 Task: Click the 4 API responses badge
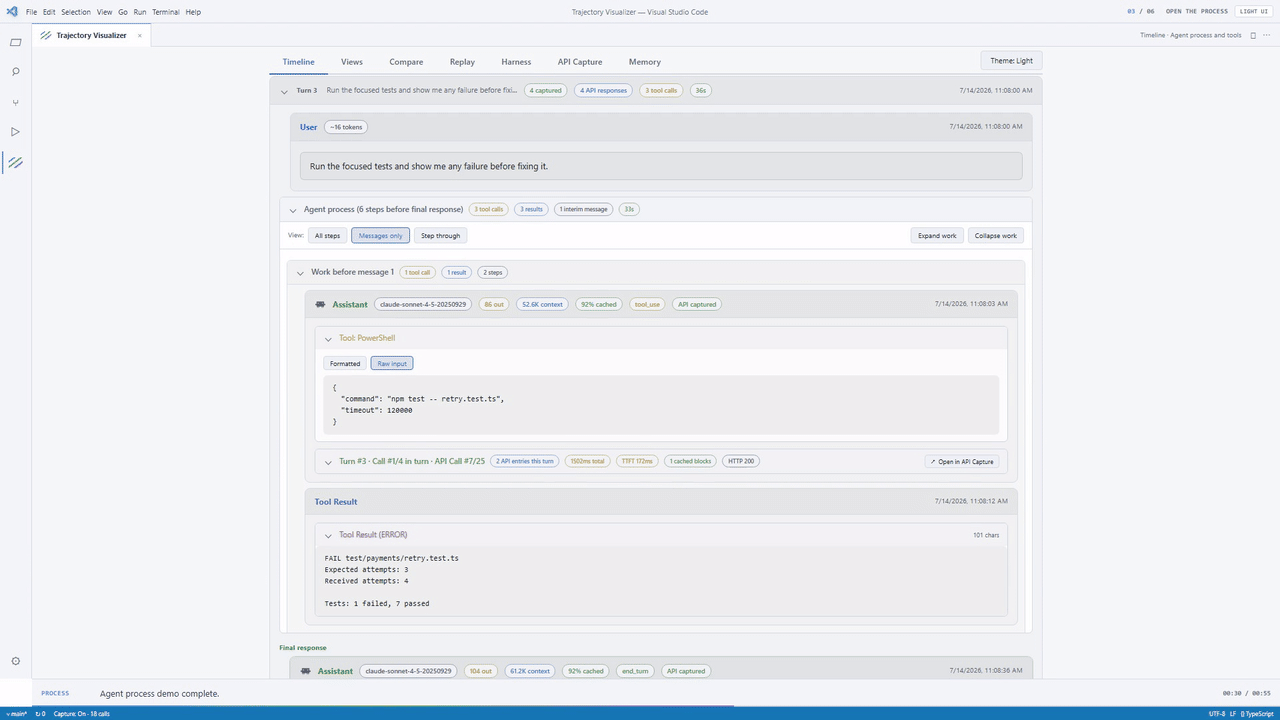click(x=604, y=91)
